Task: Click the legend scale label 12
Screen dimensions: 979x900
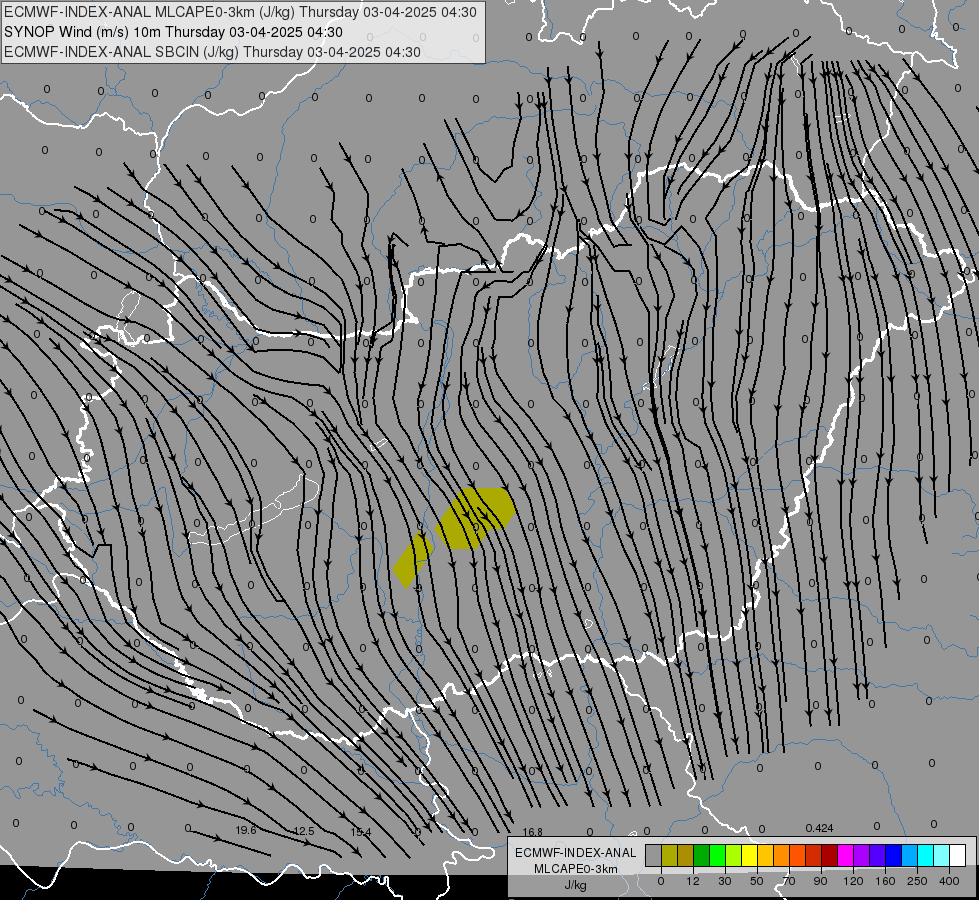Action: click(x=692, y=881)
